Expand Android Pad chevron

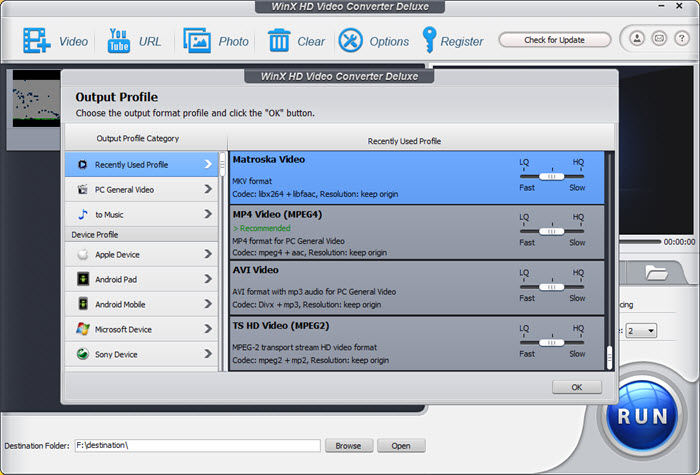click(208, 279)
